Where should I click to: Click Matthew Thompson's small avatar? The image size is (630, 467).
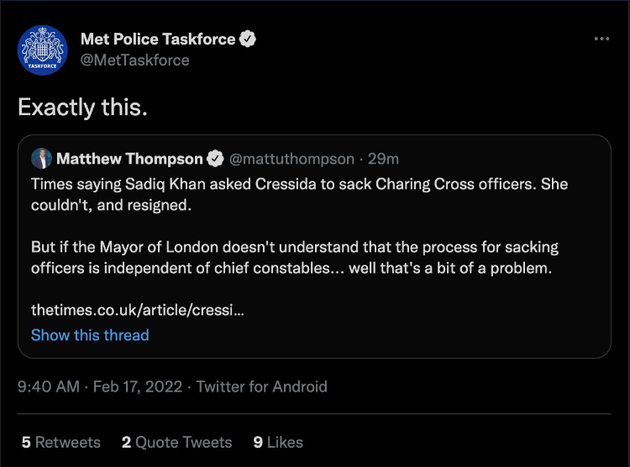tap(41, 158)
